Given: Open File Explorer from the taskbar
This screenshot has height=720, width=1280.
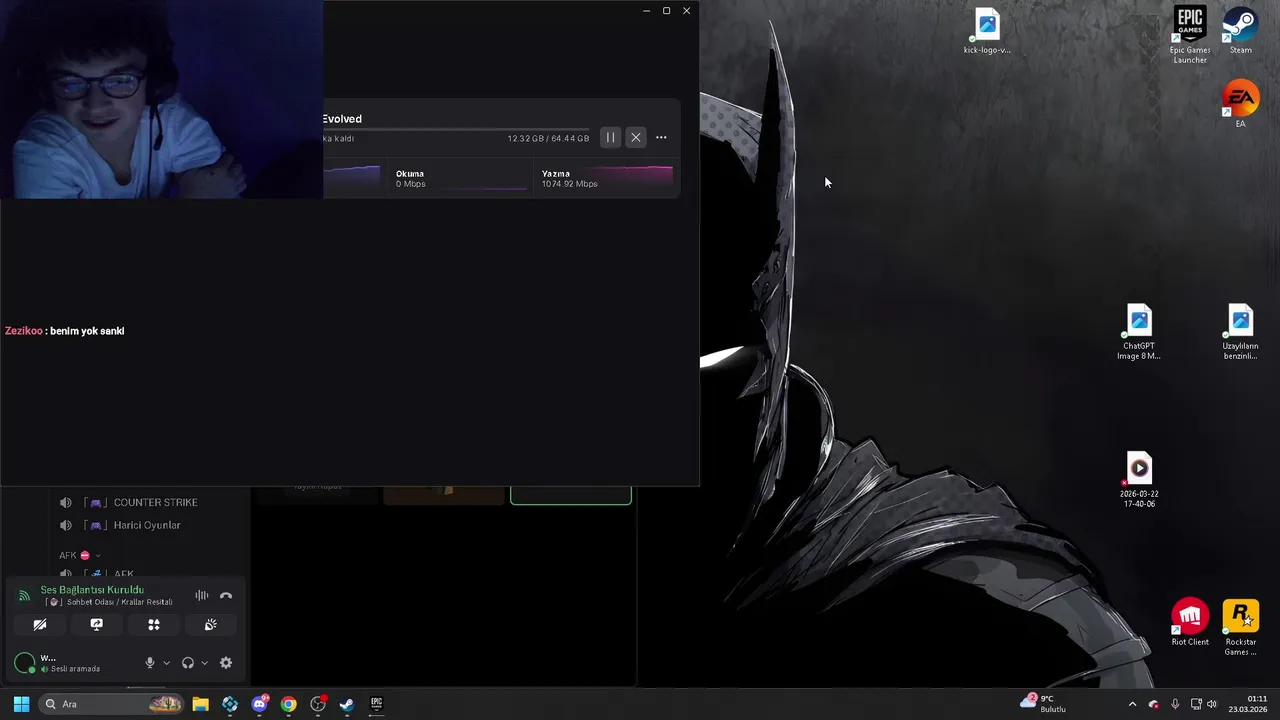Looking at the screenshot, I should pos(200,704).
